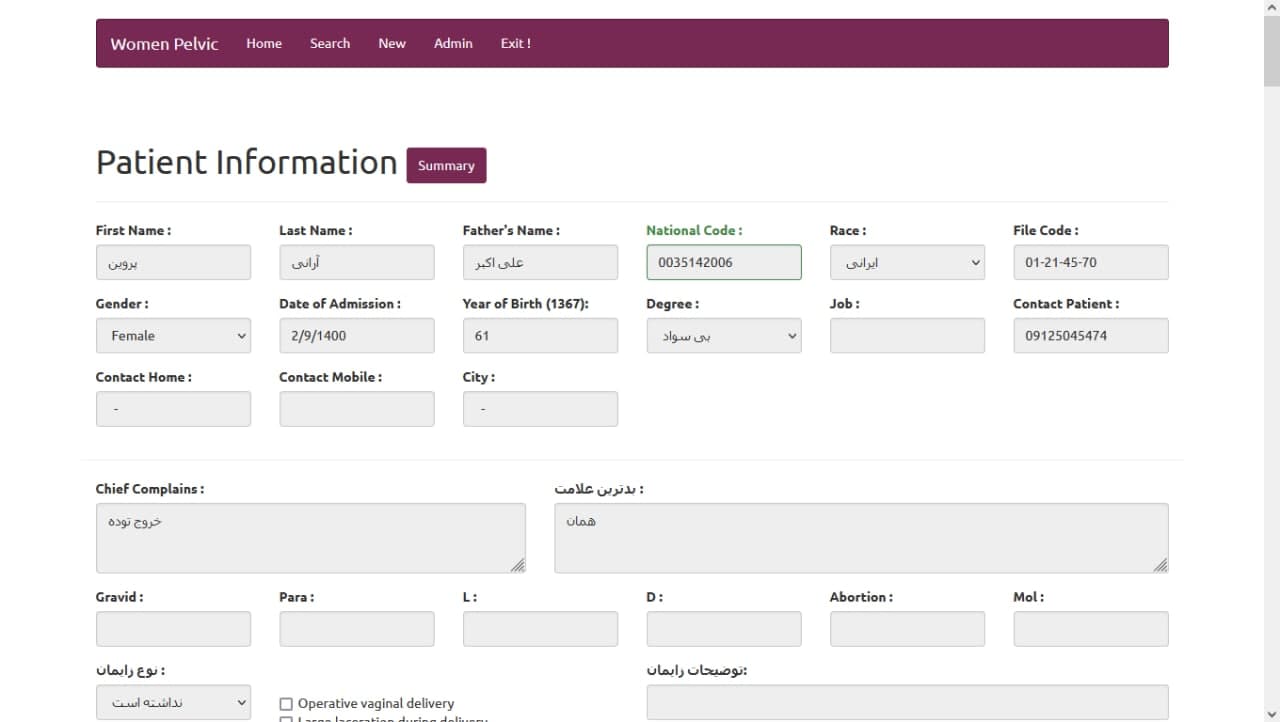Select New in the navigation bar
This screenshot has height=722, width=1280.
pos(392,44)
